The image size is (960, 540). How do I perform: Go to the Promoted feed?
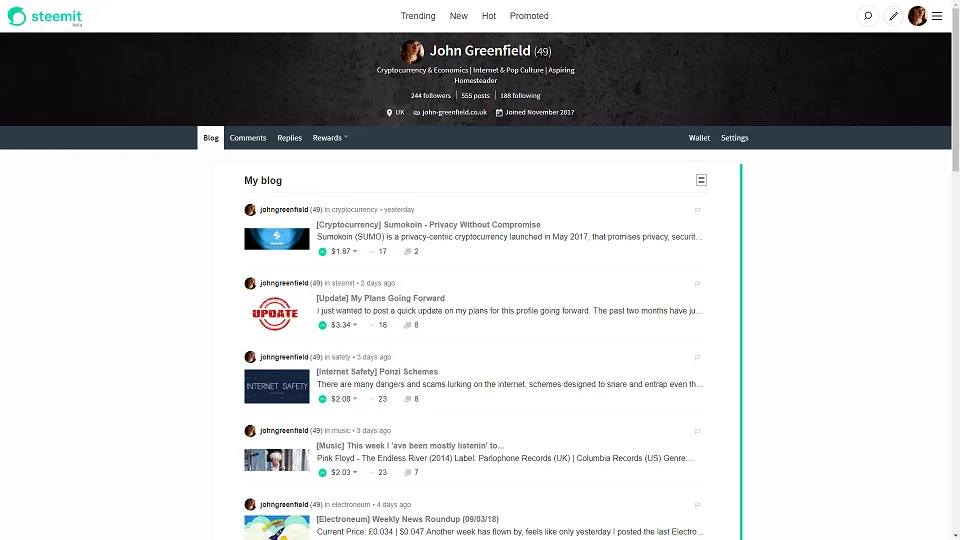click(529, 16)
